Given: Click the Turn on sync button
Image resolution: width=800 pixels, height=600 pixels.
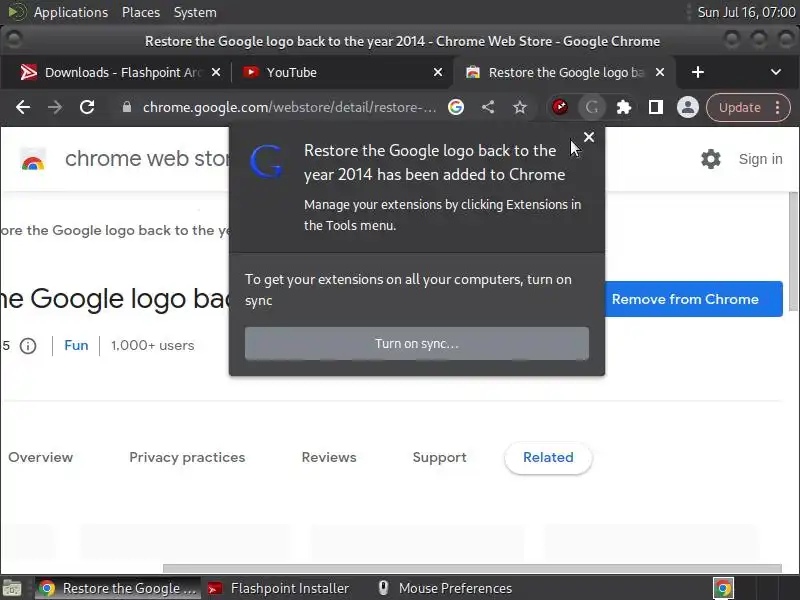Looking at the screenshot, I should point(417,343).
